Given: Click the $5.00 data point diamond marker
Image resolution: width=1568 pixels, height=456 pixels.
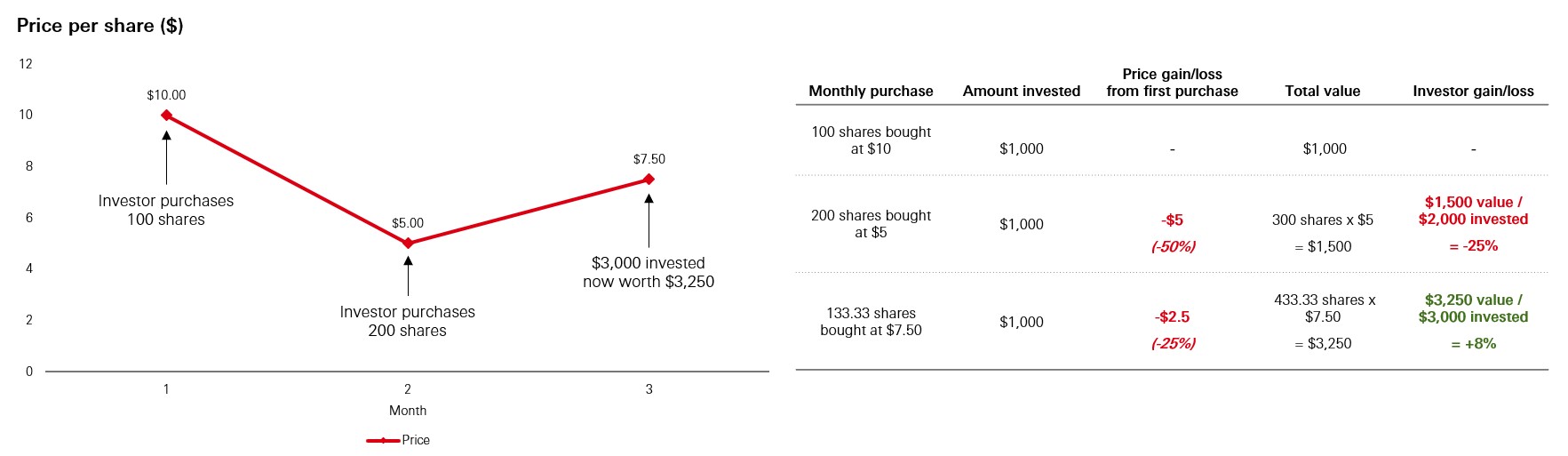Looking at the screenshot, I should [x=408, y=243].
